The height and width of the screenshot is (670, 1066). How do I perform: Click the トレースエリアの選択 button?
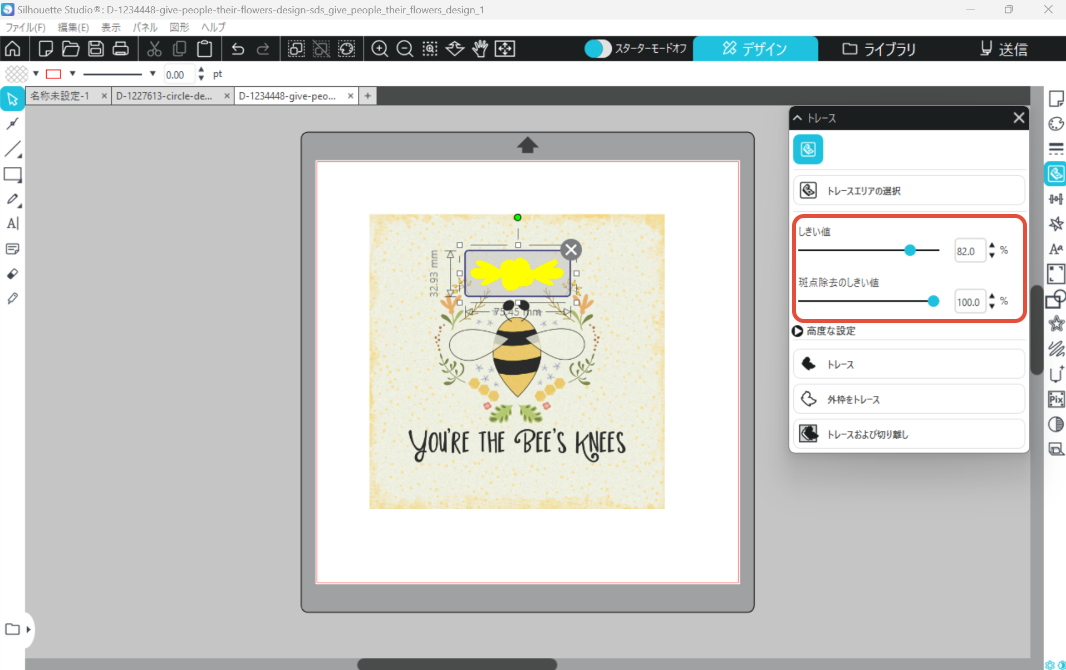[x=909, y=190]
